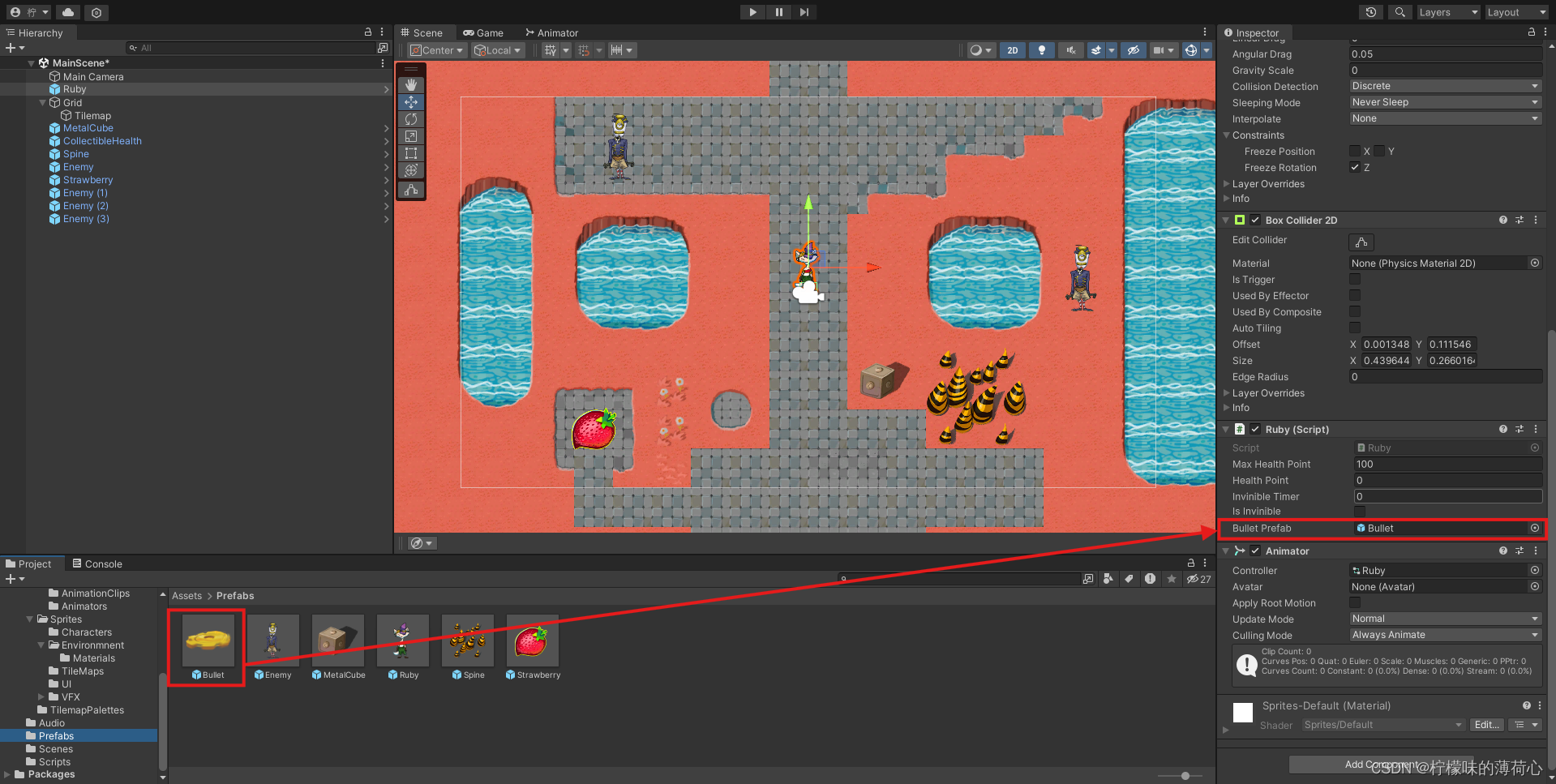
Task: Open Culling Mode dropdown
Action: click(1445, 635)
